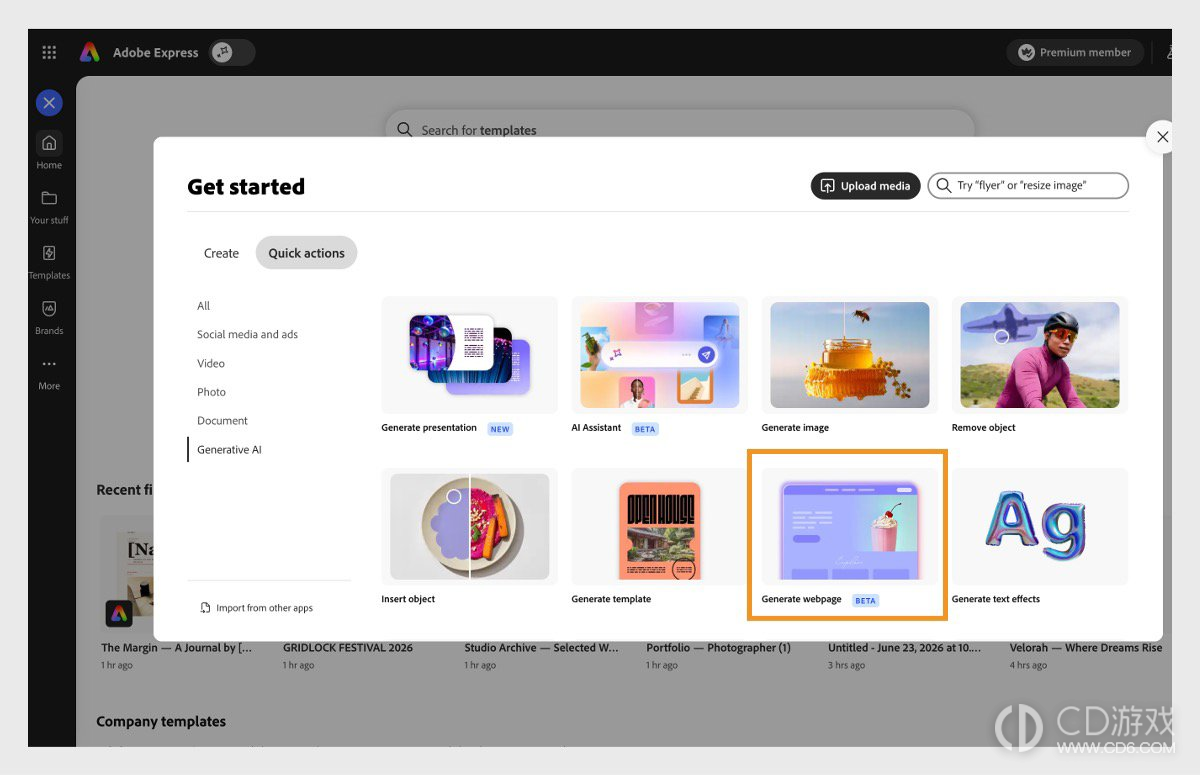This screenshot has height=775, width=1200.
Task: Click the AI Assistant label
Action: click(x=596, y=428)
